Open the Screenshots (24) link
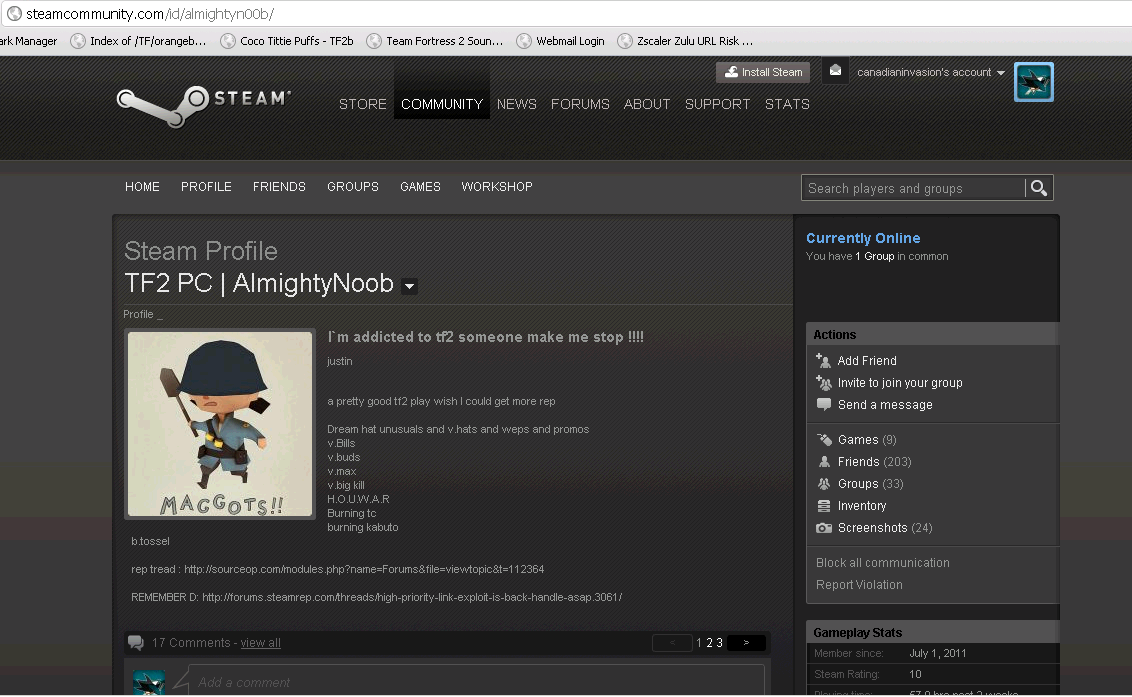This screenshot has height=697, width=1132. coord(885,528)
